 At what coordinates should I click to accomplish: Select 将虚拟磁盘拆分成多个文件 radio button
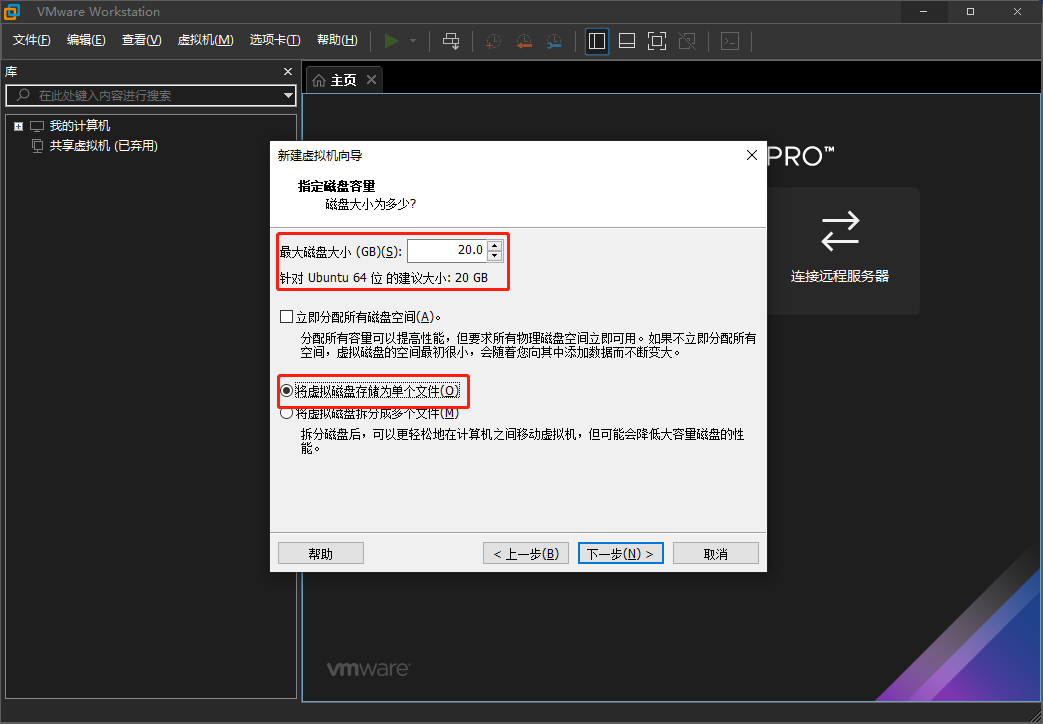pos(287,414)
